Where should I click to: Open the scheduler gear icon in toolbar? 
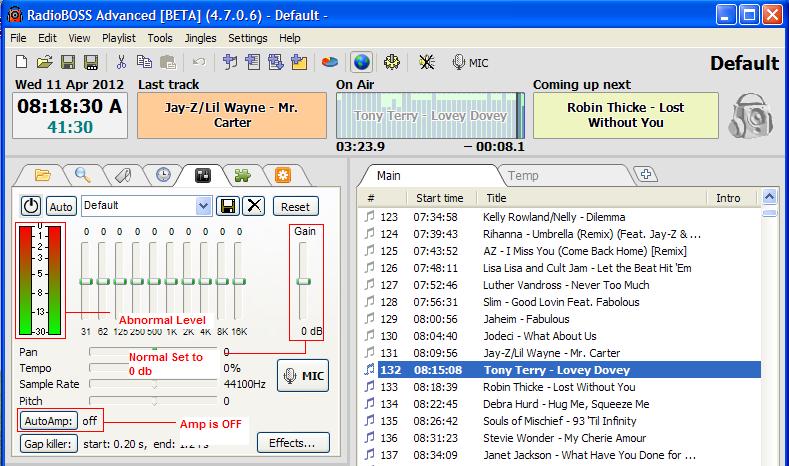pyautogui.click(x=392, y=62)
